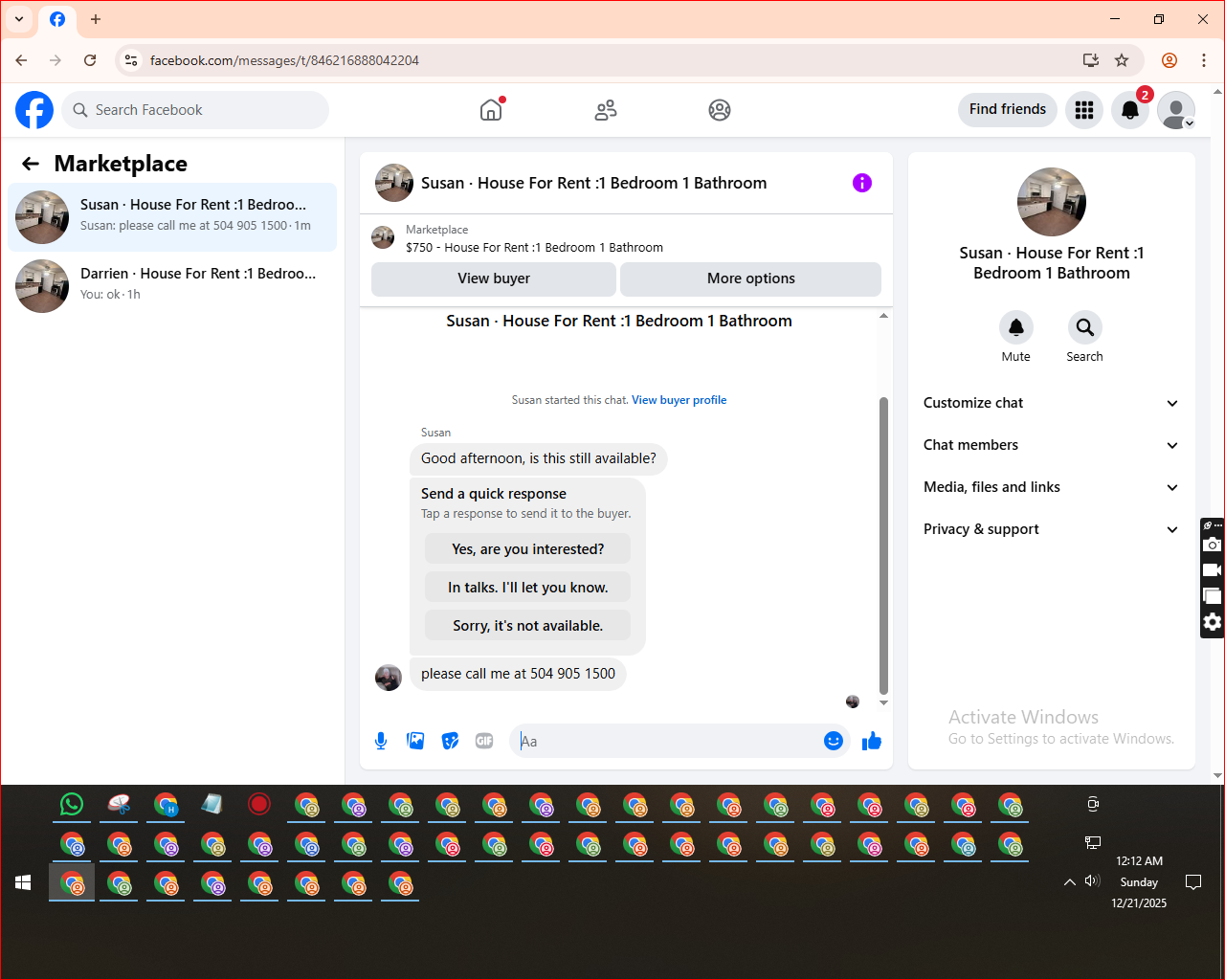This screenshot has width=1225, height=980.
Task: Focus the Search Facebook box
Action: [x=195, y=110]
